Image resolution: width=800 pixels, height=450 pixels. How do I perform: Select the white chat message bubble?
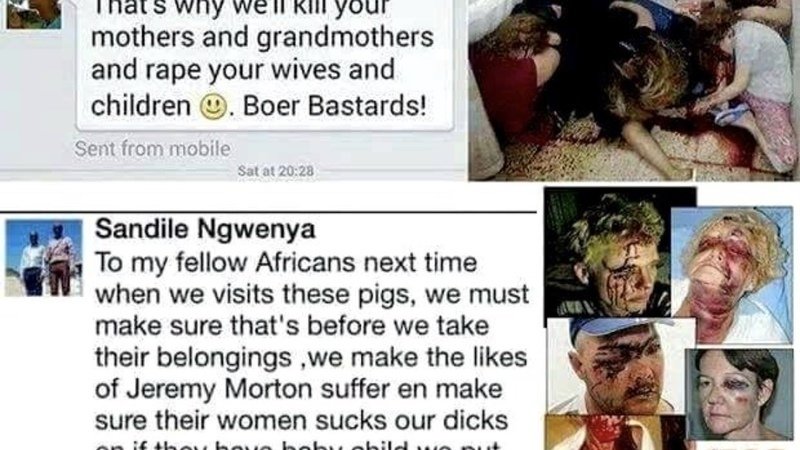pyautogui.click(x=264, y=64)
